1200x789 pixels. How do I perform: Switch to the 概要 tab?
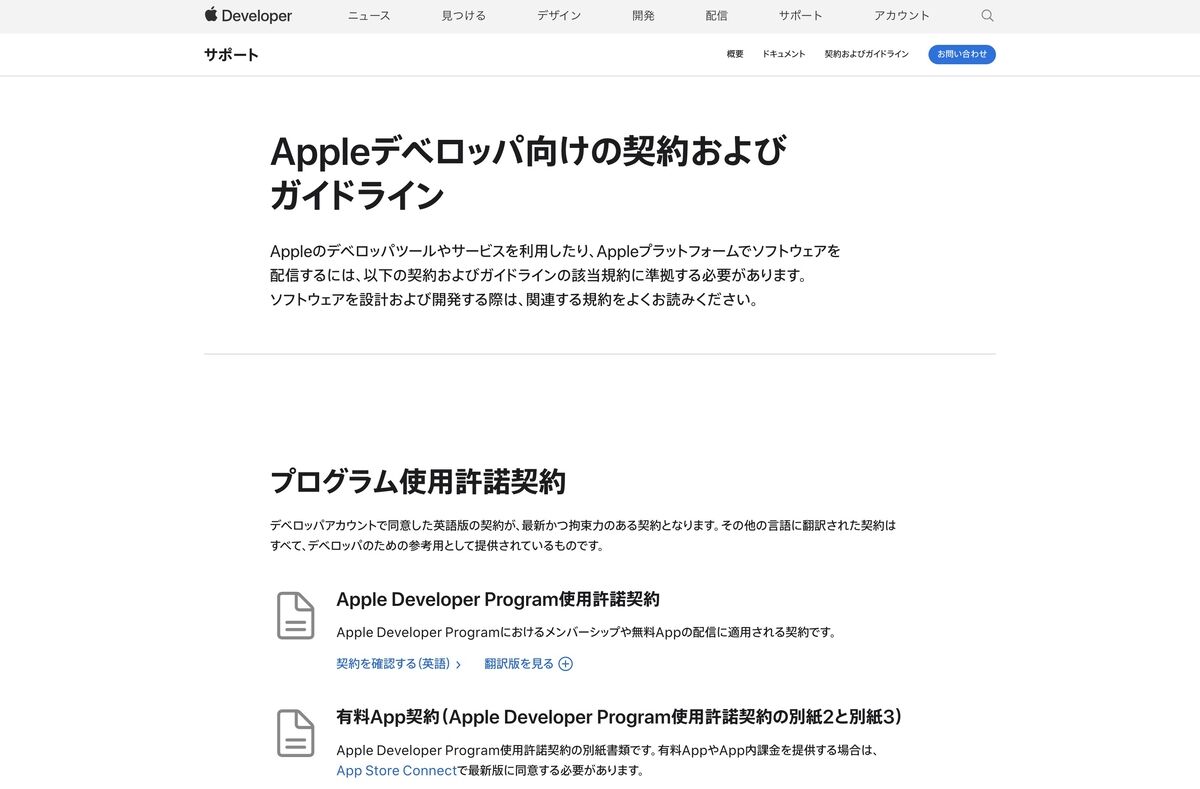click(735, 54)
